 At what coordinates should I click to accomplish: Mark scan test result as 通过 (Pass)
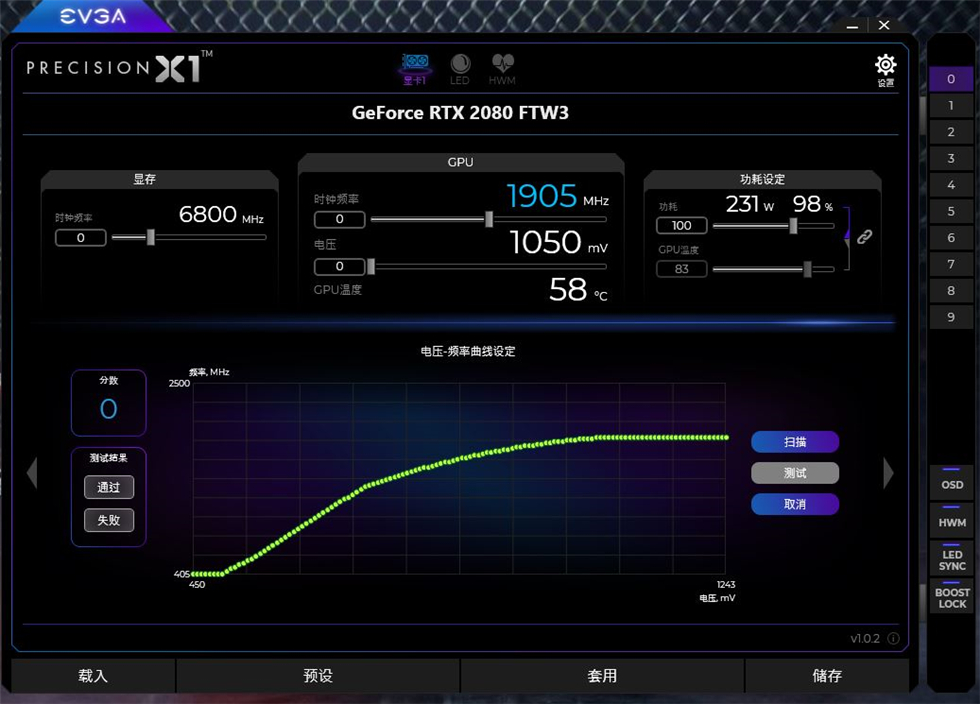[x=108, y=487]
